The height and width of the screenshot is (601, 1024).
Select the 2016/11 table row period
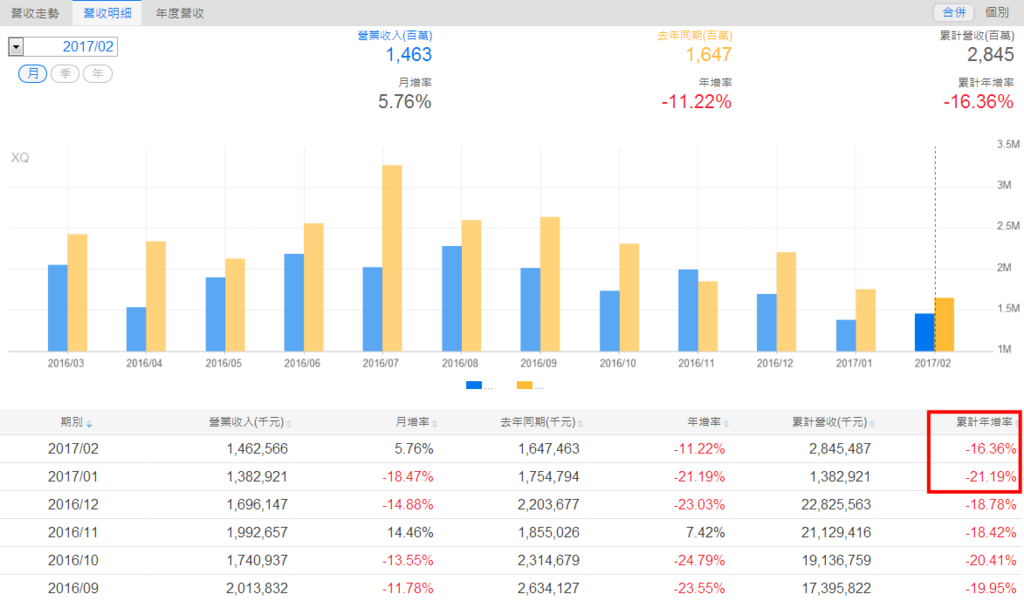pyautogui.click(x=72, y=532)
